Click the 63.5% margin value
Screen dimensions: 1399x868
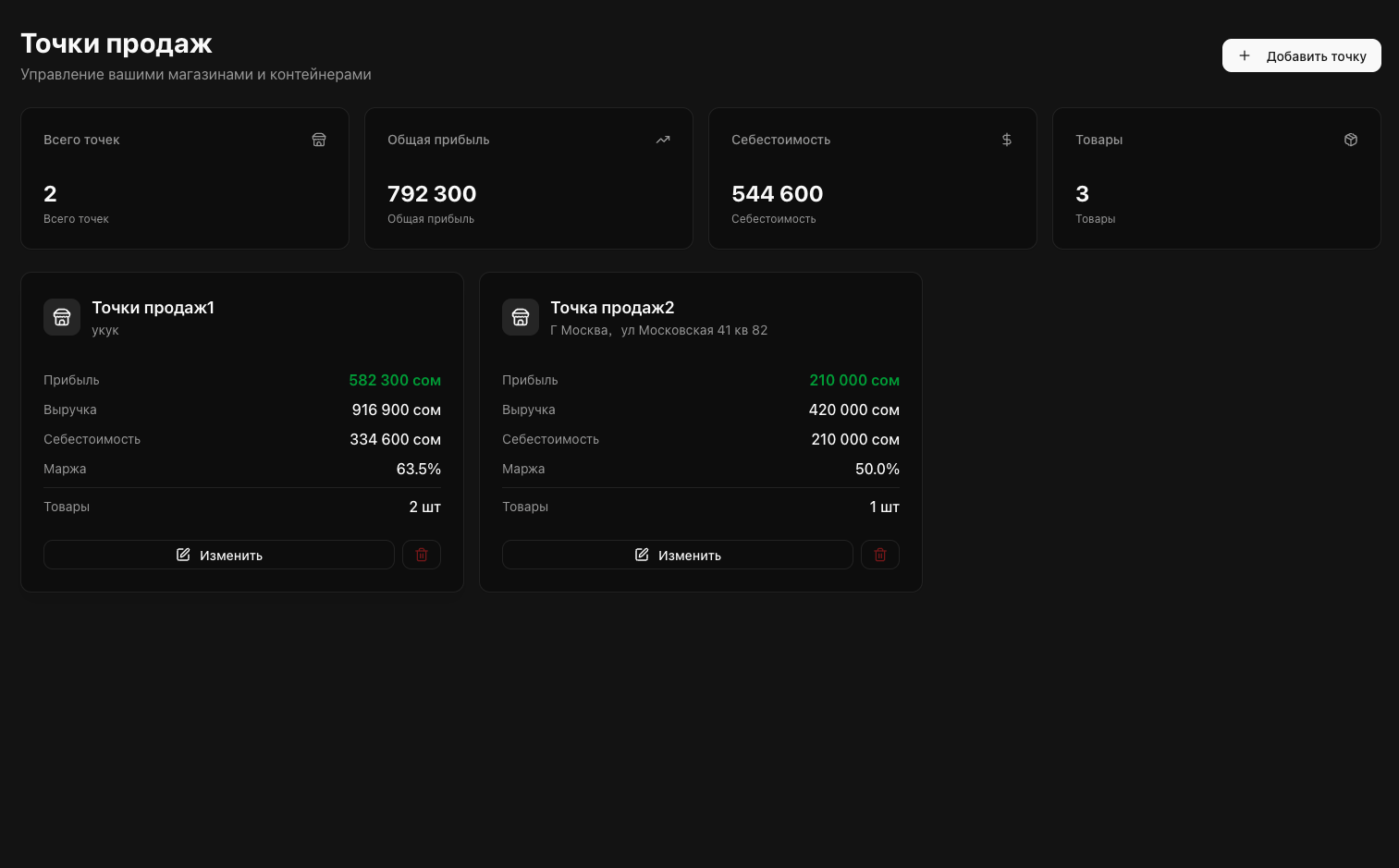coord(418,469)
